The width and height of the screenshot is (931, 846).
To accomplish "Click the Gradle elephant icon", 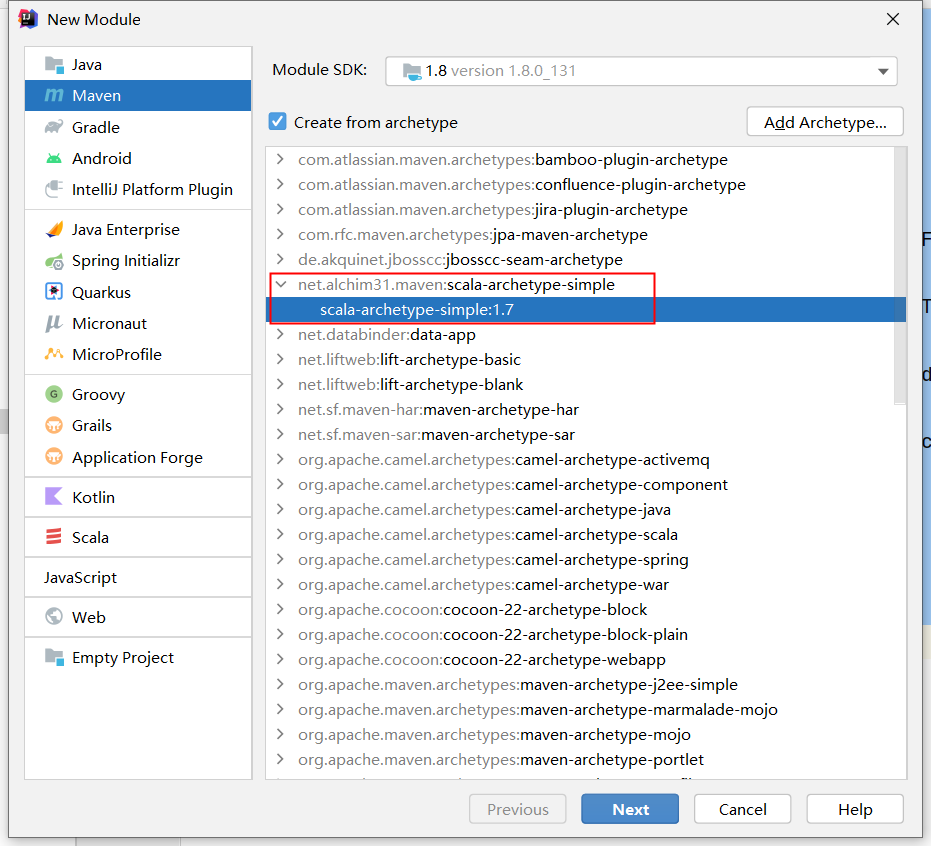I will [x=54, y=127].
